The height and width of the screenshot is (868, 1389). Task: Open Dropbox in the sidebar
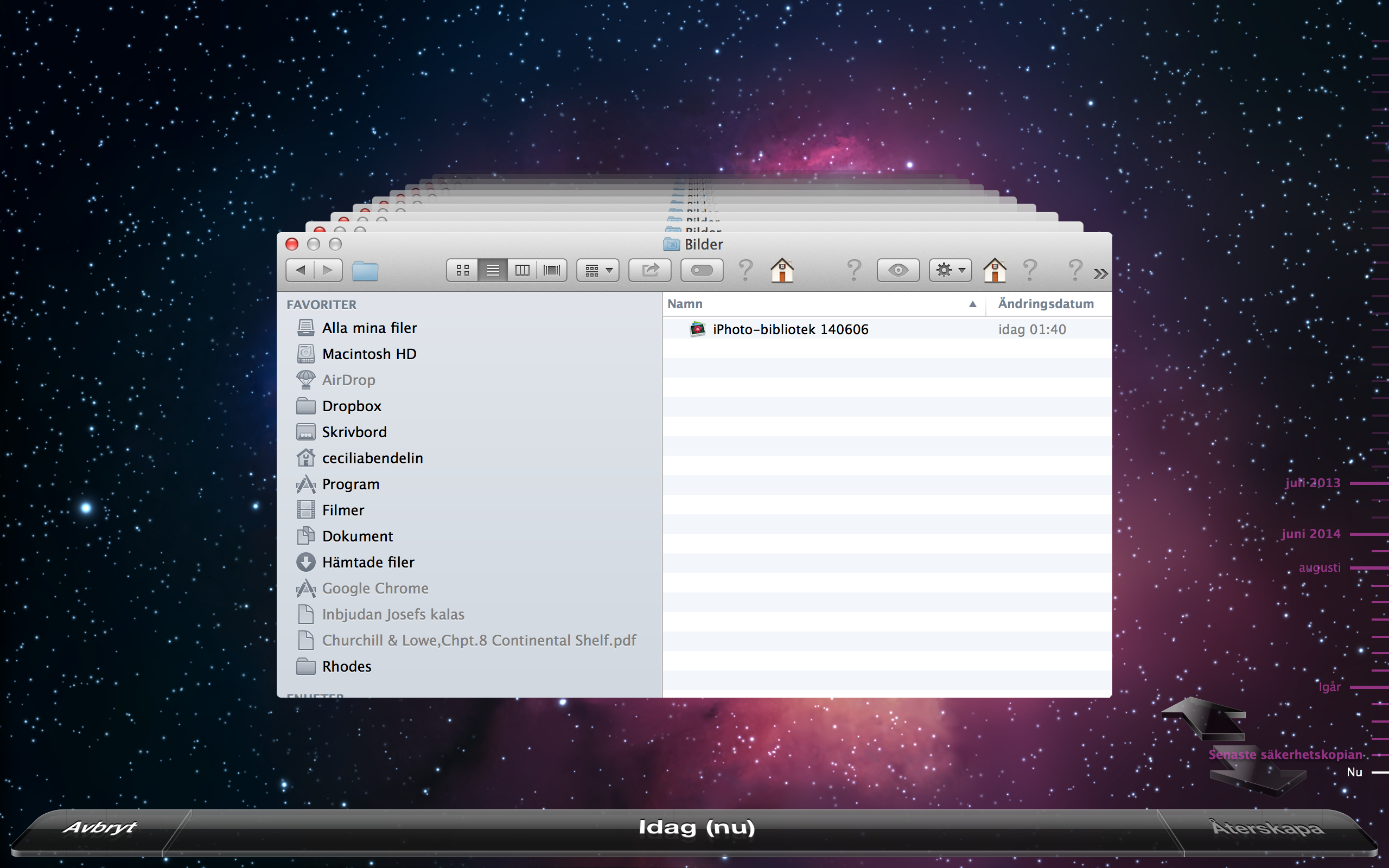[x=351, y=406]
